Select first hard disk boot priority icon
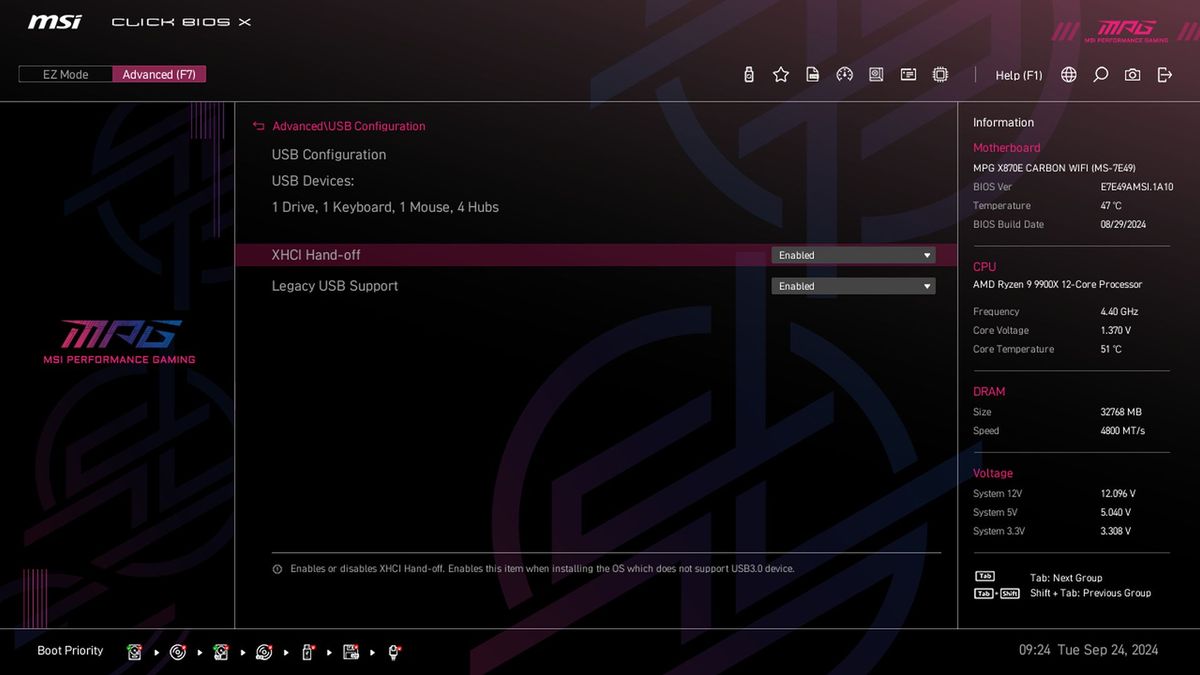Image resolution: width=1200 pixels, height=675 pixels. (135, 652)
